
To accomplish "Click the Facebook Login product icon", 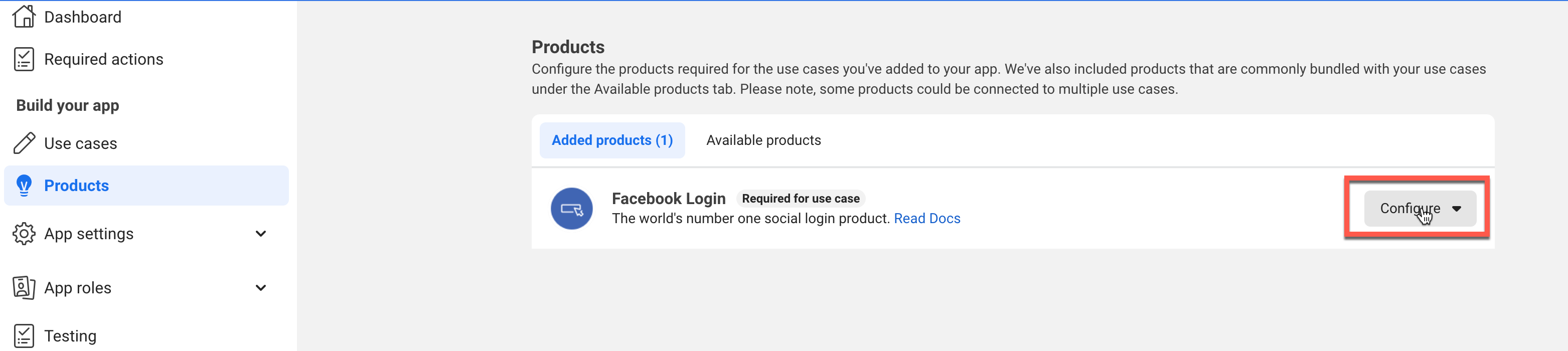I will 571,209.
